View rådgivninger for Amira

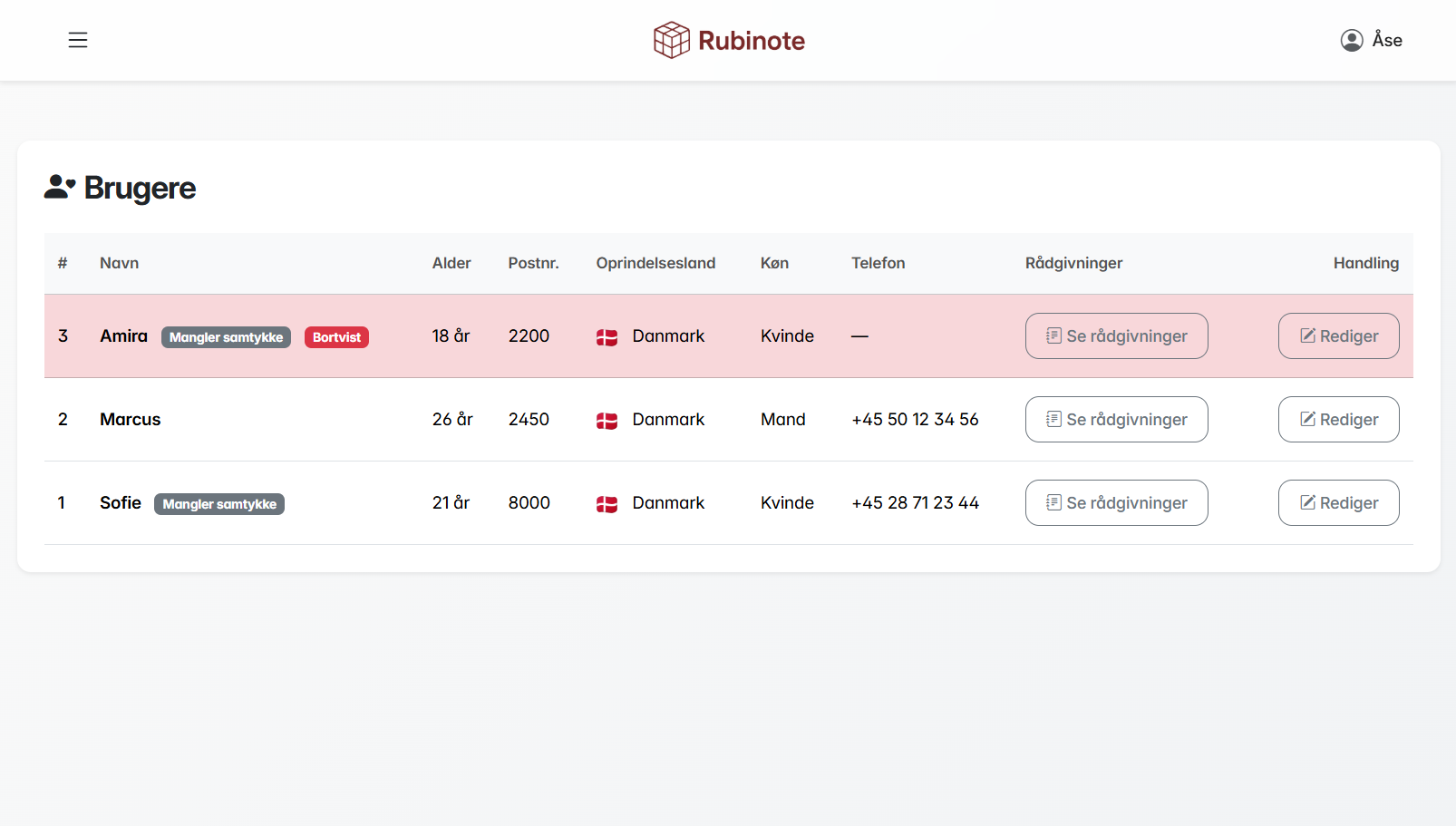[1116, 336]
